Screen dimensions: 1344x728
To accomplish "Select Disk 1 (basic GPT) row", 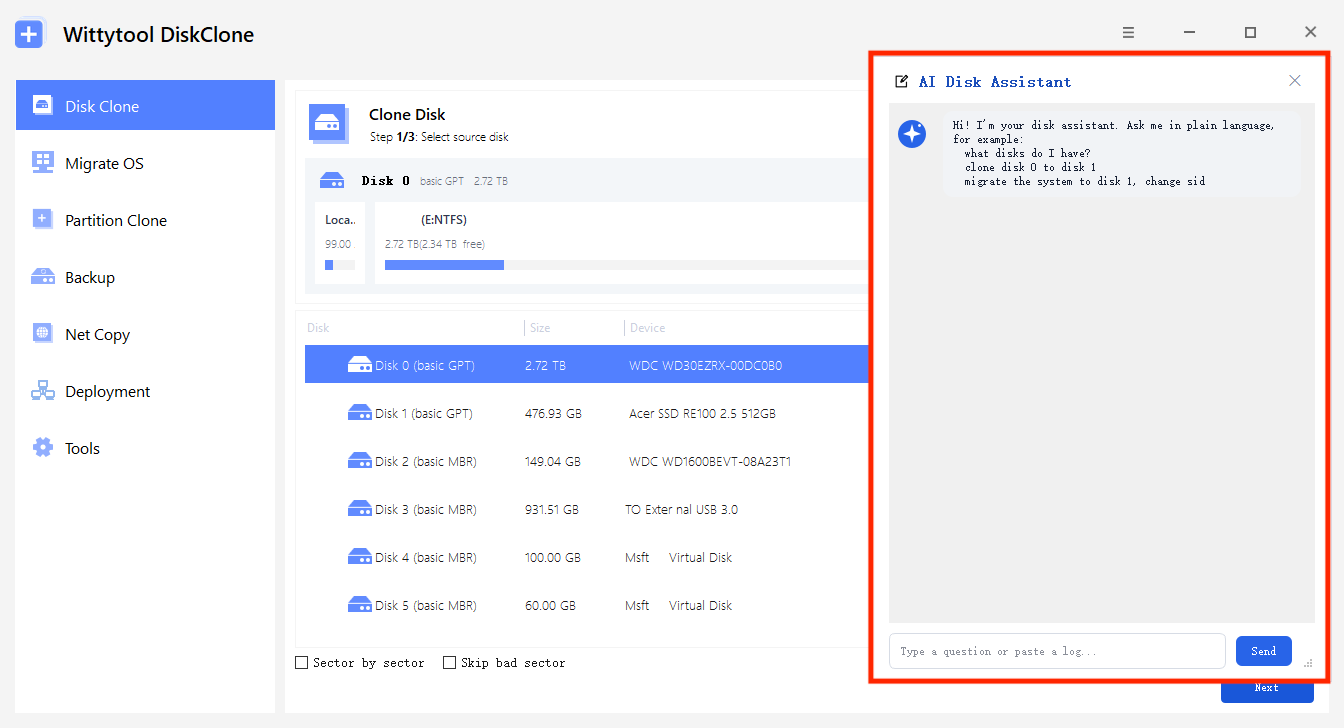I will pos(587,413).
